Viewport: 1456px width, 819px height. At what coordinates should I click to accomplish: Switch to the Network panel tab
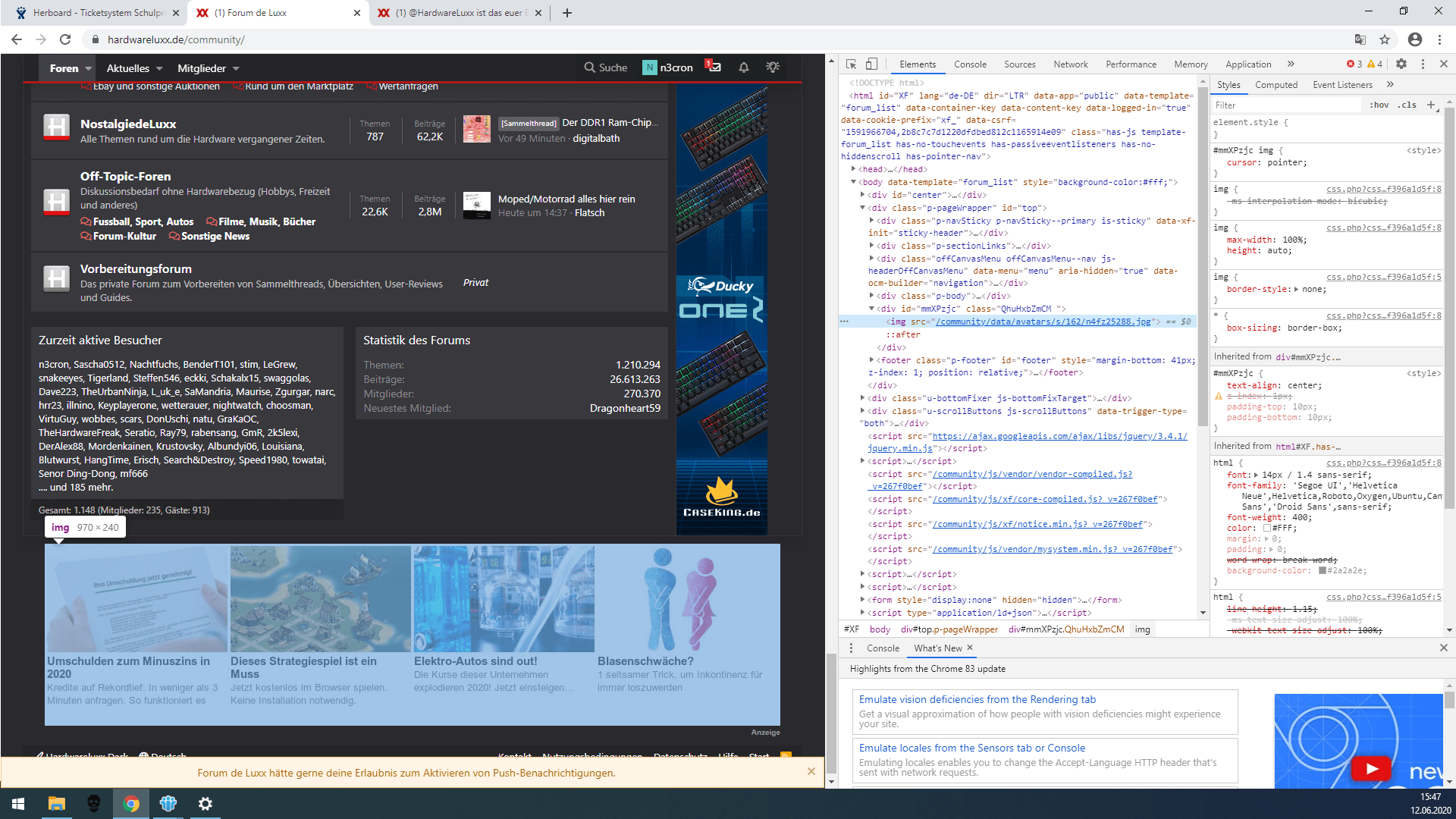click(x=1070, y=64)
